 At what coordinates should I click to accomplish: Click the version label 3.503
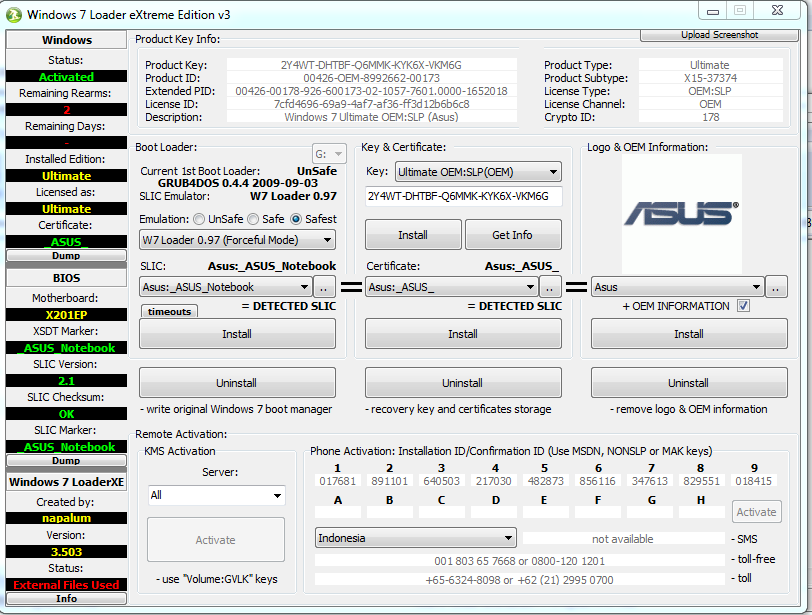click(66, 552)
